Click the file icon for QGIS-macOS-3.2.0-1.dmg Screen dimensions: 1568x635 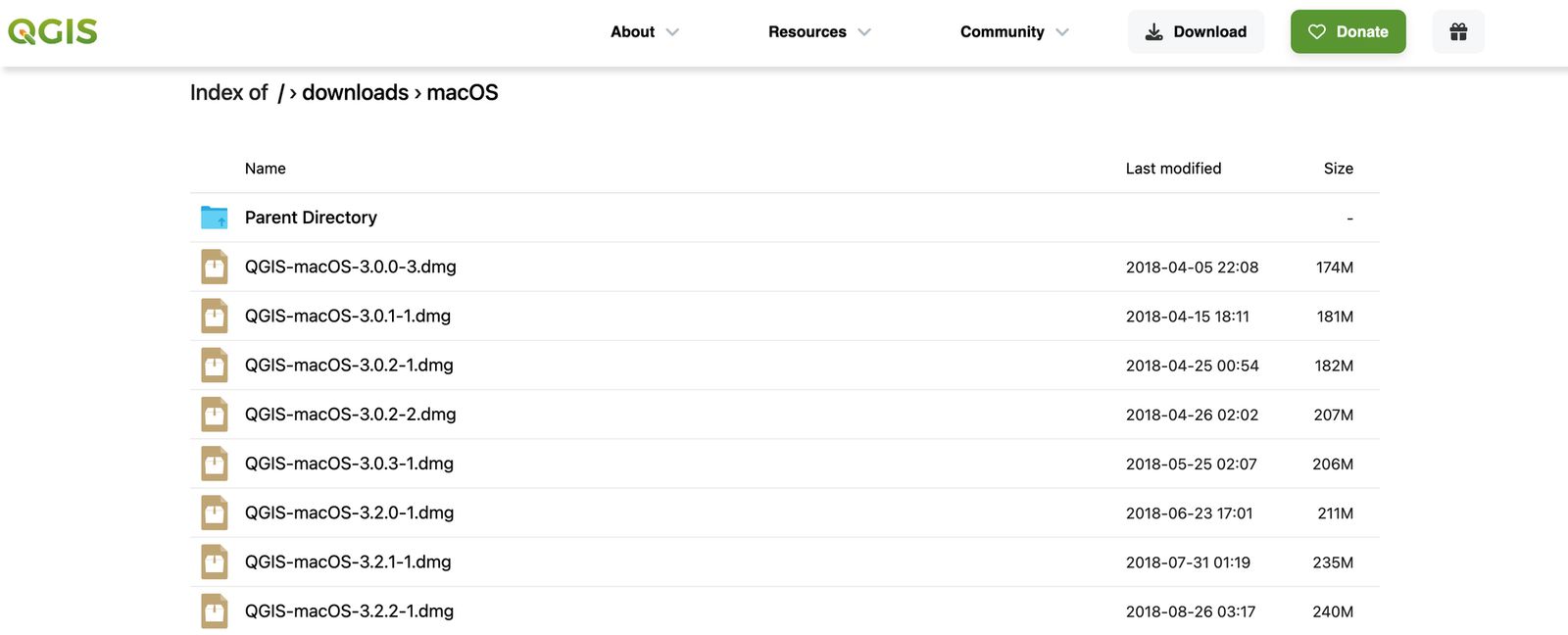(215, 513)
